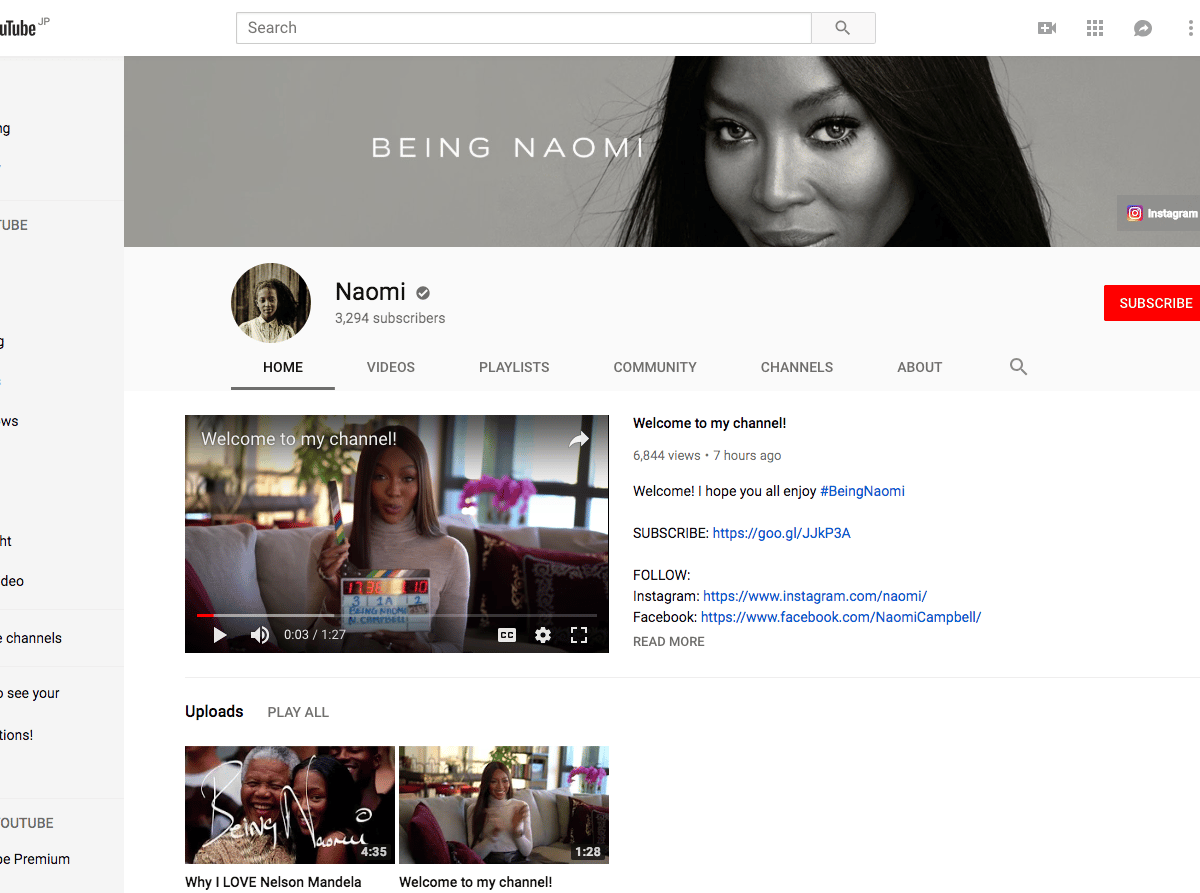Viewport: 1200px width, 893px height.
Task: Open the ABOUT tab
Action: pos(920,367)
